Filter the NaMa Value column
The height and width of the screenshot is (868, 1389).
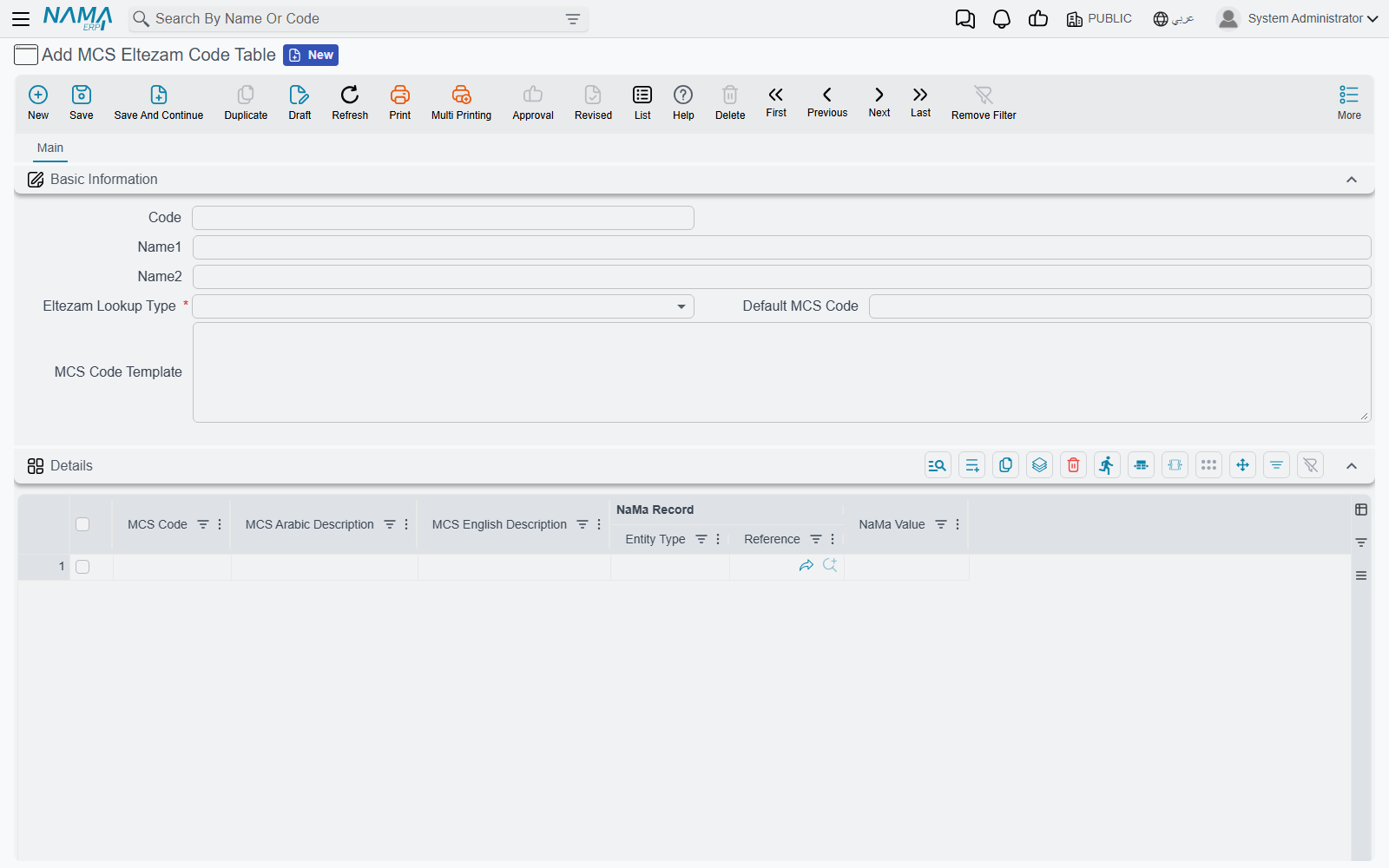point(941,524)
